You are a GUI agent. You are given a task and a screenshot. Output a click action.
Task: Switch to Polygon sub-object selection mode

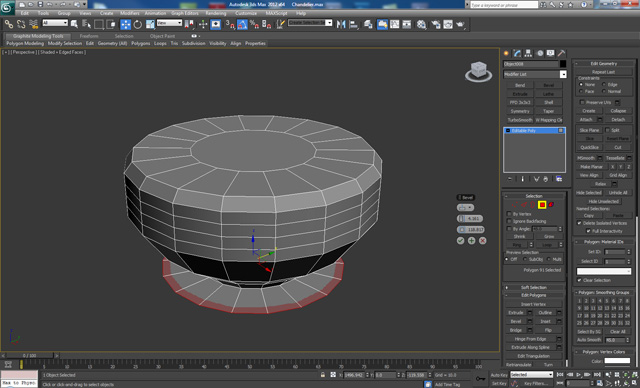542,205
